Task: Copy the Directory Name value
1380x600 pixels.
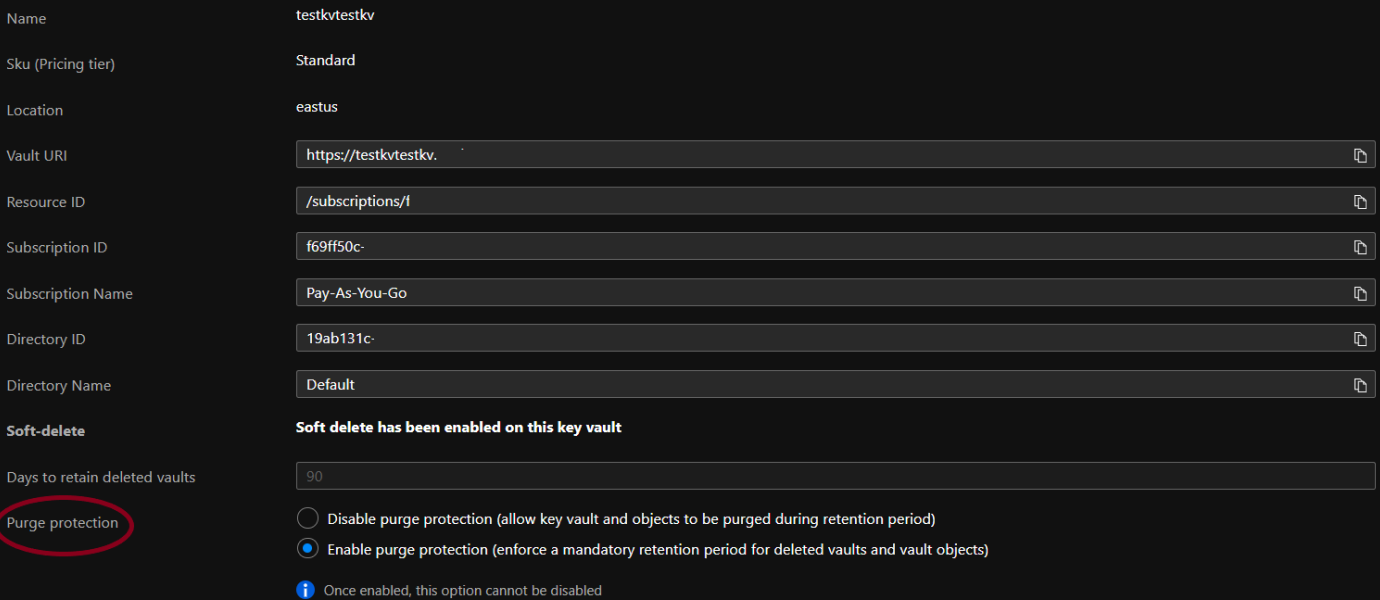Action: click(1360, 385)
